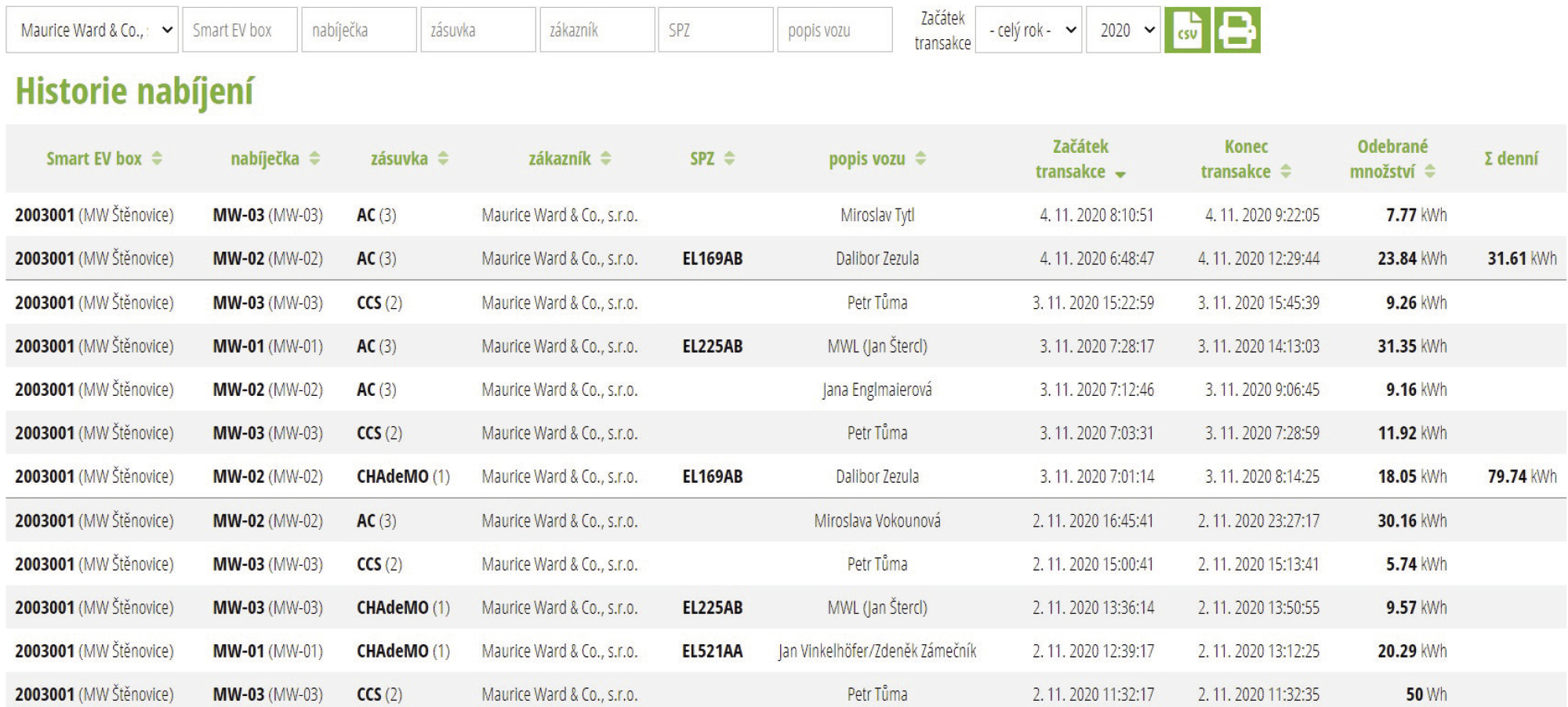Click the Σ denní column header
This screenshot has width=1568, height=707.
pos(1511,158)
